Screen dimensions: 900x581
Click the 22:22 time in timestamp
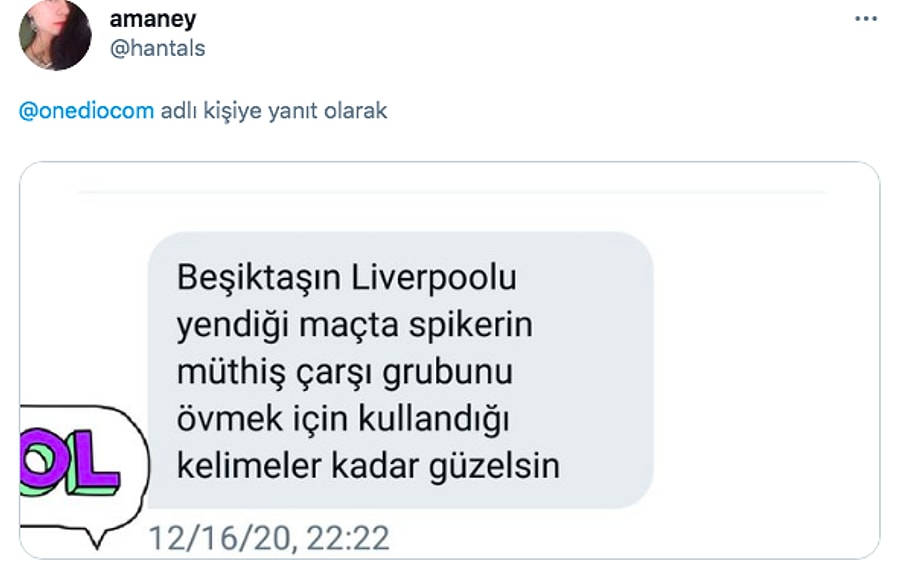[x=348, y=539]
